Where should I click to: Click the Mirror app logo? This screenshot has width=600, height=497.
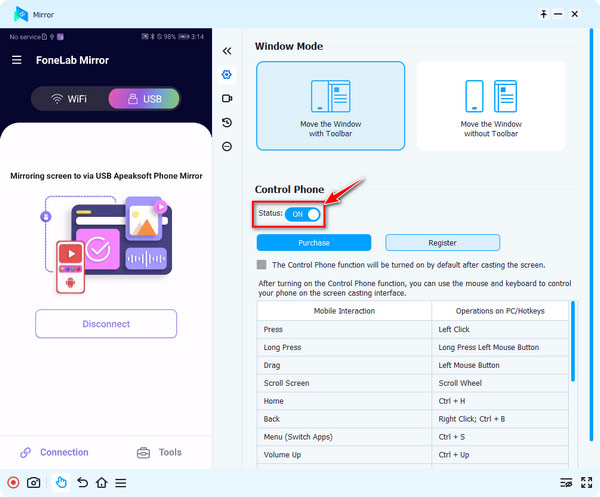pyautogui.click(x=21, y=14)
